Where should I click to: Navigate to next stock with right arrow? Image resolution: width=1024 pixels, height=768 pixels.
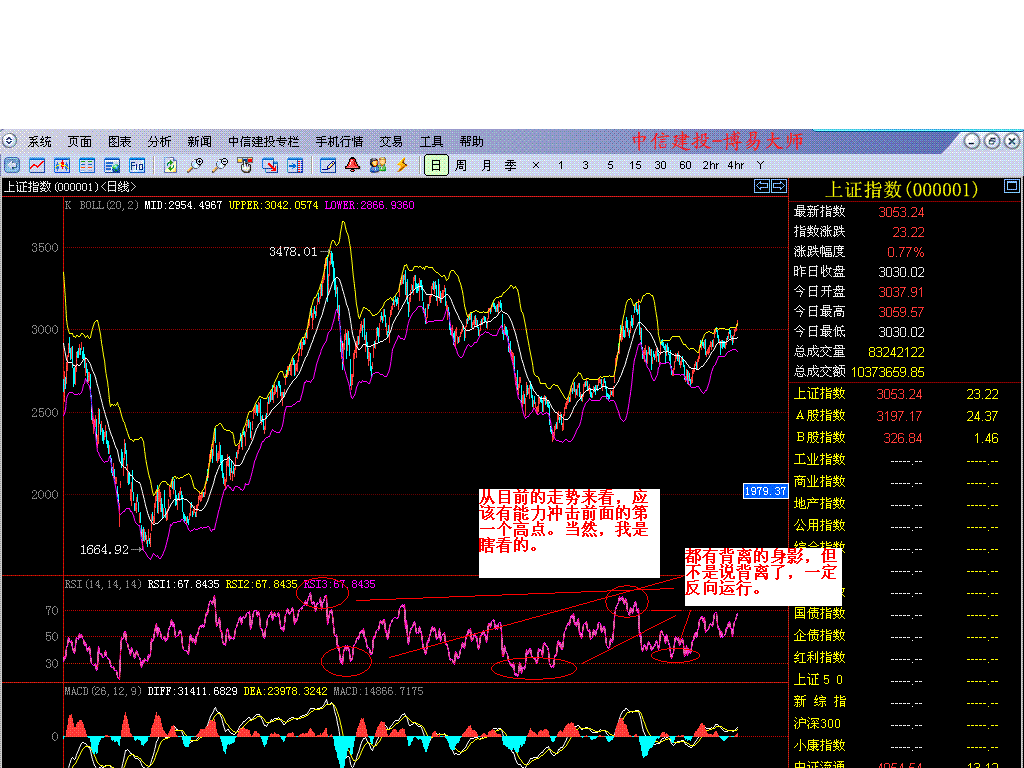(x=778, y=186)
